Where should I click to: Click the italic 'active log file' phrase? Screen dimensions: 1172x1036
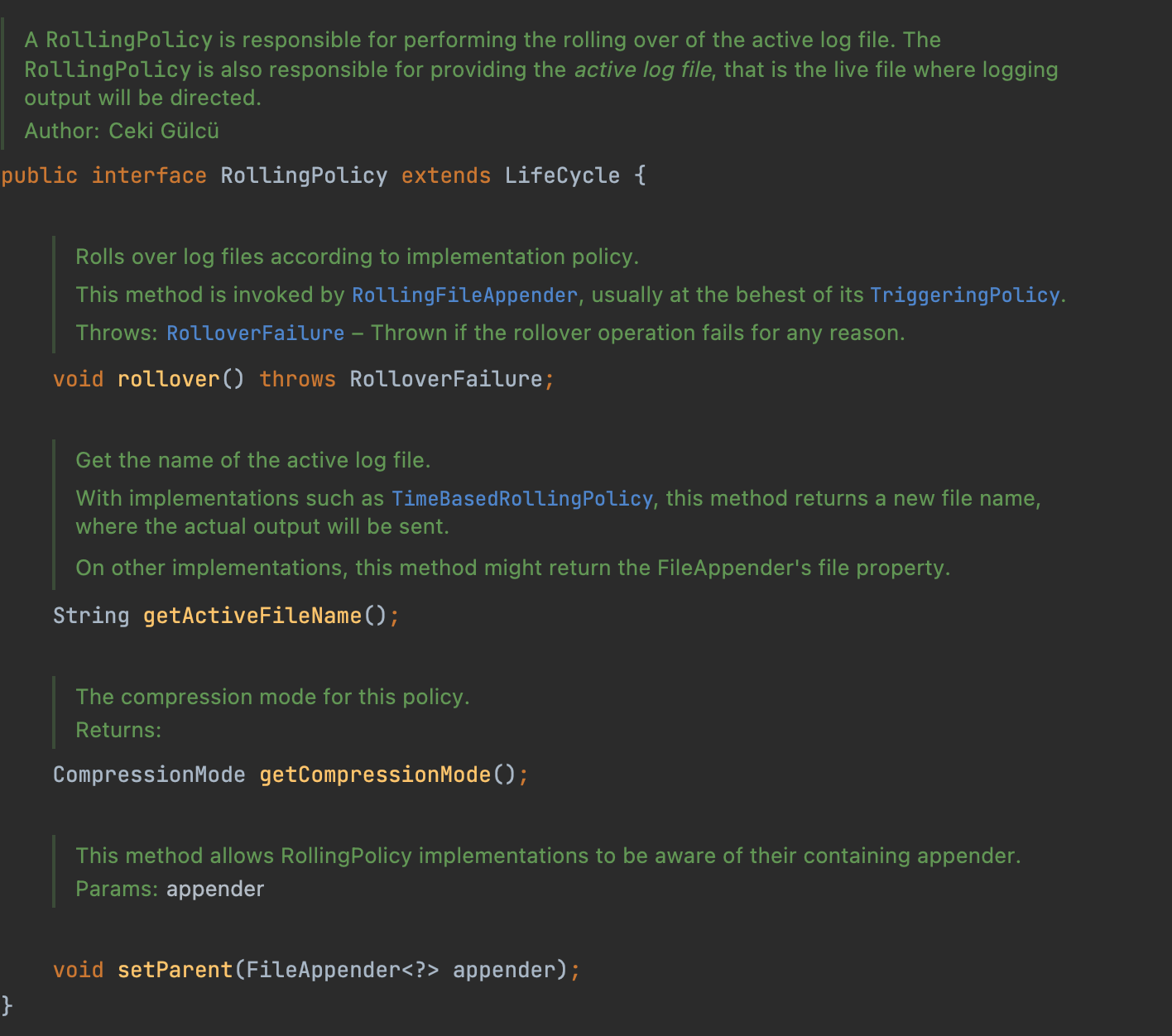coord(643,70)
